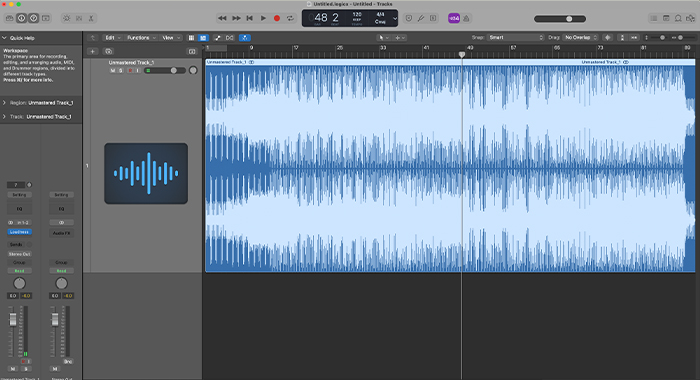Click the duplicate track button

click(108, 51)
